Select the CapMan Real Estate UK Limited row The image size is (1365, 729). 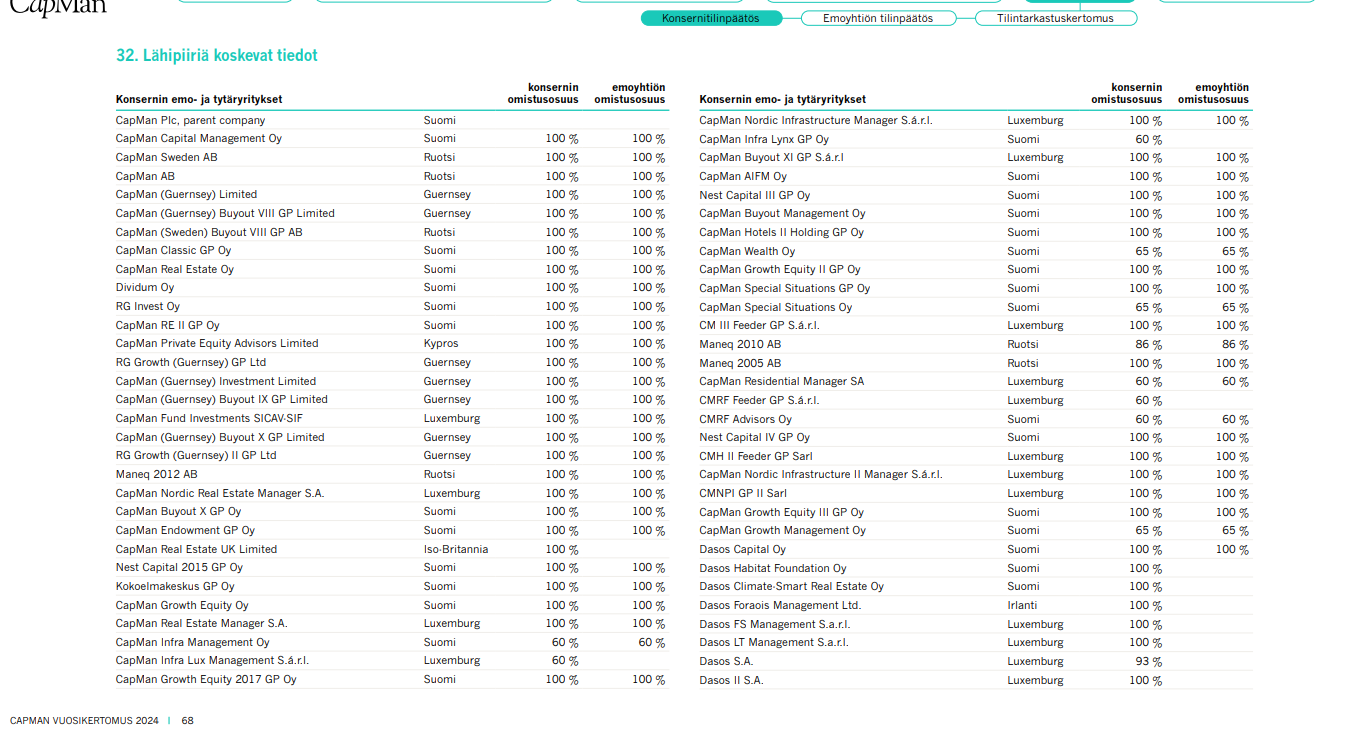(196, 549)
